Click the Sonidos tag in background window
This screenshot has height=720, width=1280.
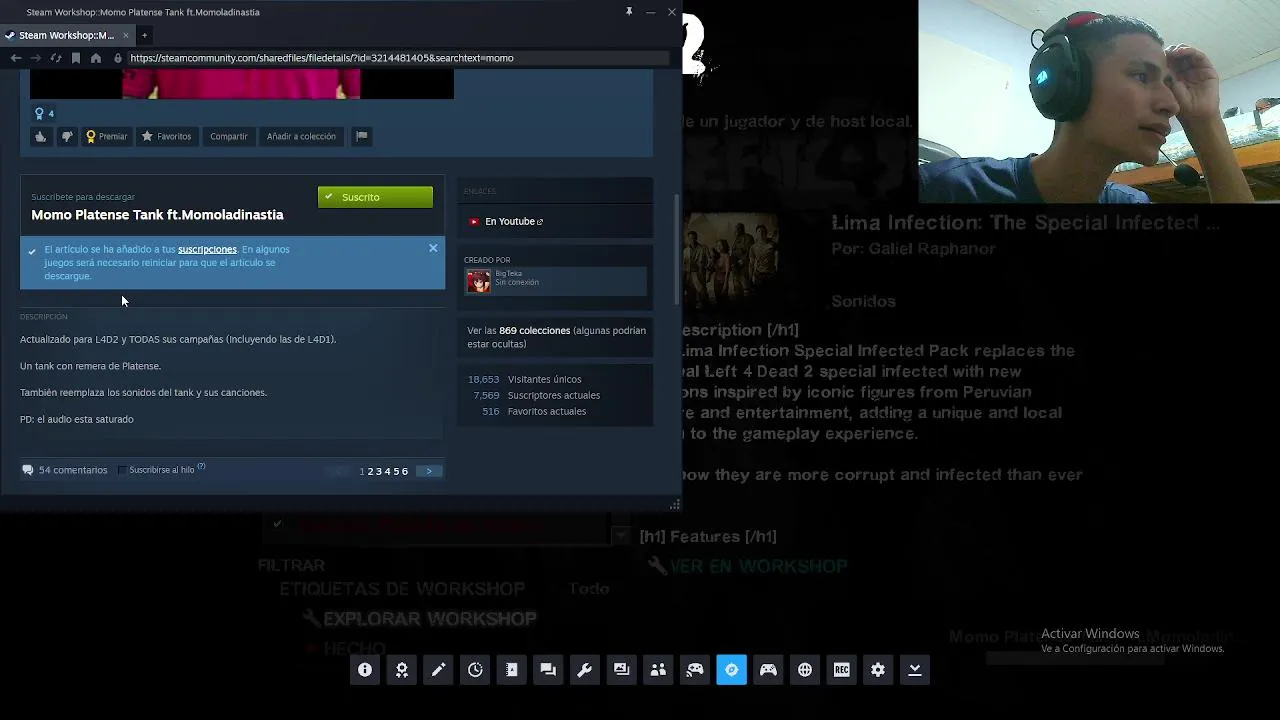[x=863, y=301]
